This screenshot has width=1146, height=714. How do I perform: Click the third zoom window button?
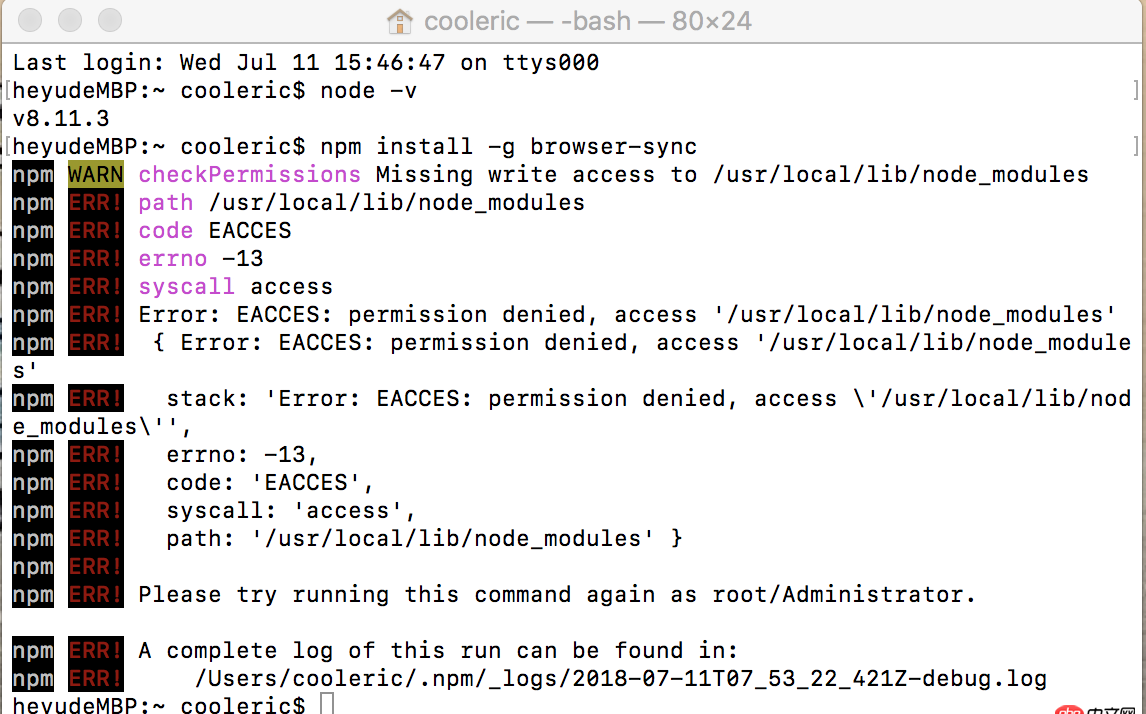pyautogui.click(x=108, y=20)
